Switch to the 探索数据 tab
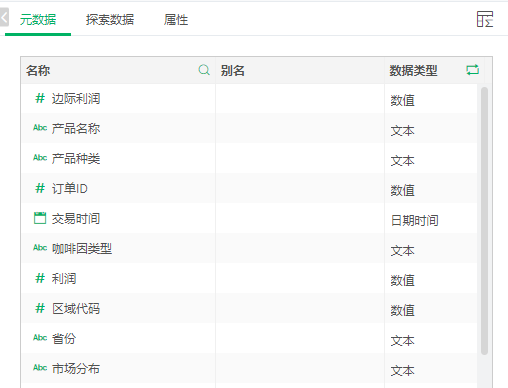Image resolution: width=508 pixels, height=388 pixels. [x=110, y=20]
